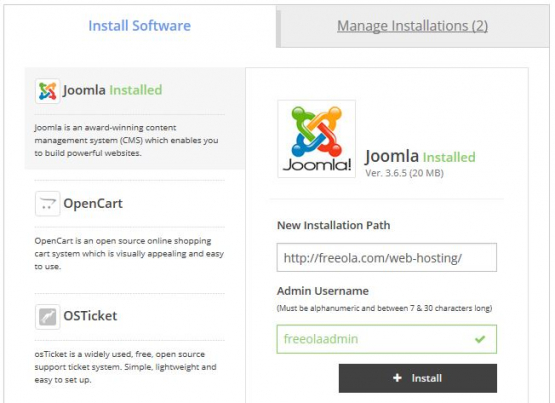Open the Manage Installations (2) tab
Image resolution: width=555 pixels, height=403 pixels.
click(412, 26)
